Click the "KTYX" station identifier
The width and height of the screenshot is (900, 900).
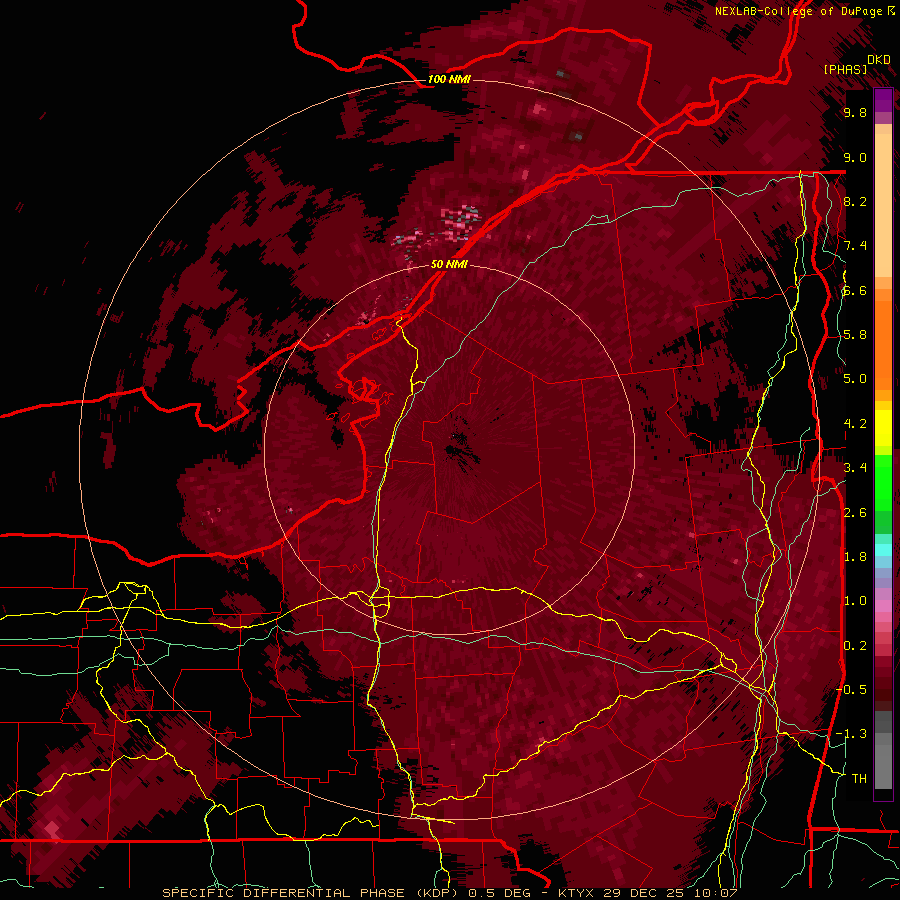[576, 893]
